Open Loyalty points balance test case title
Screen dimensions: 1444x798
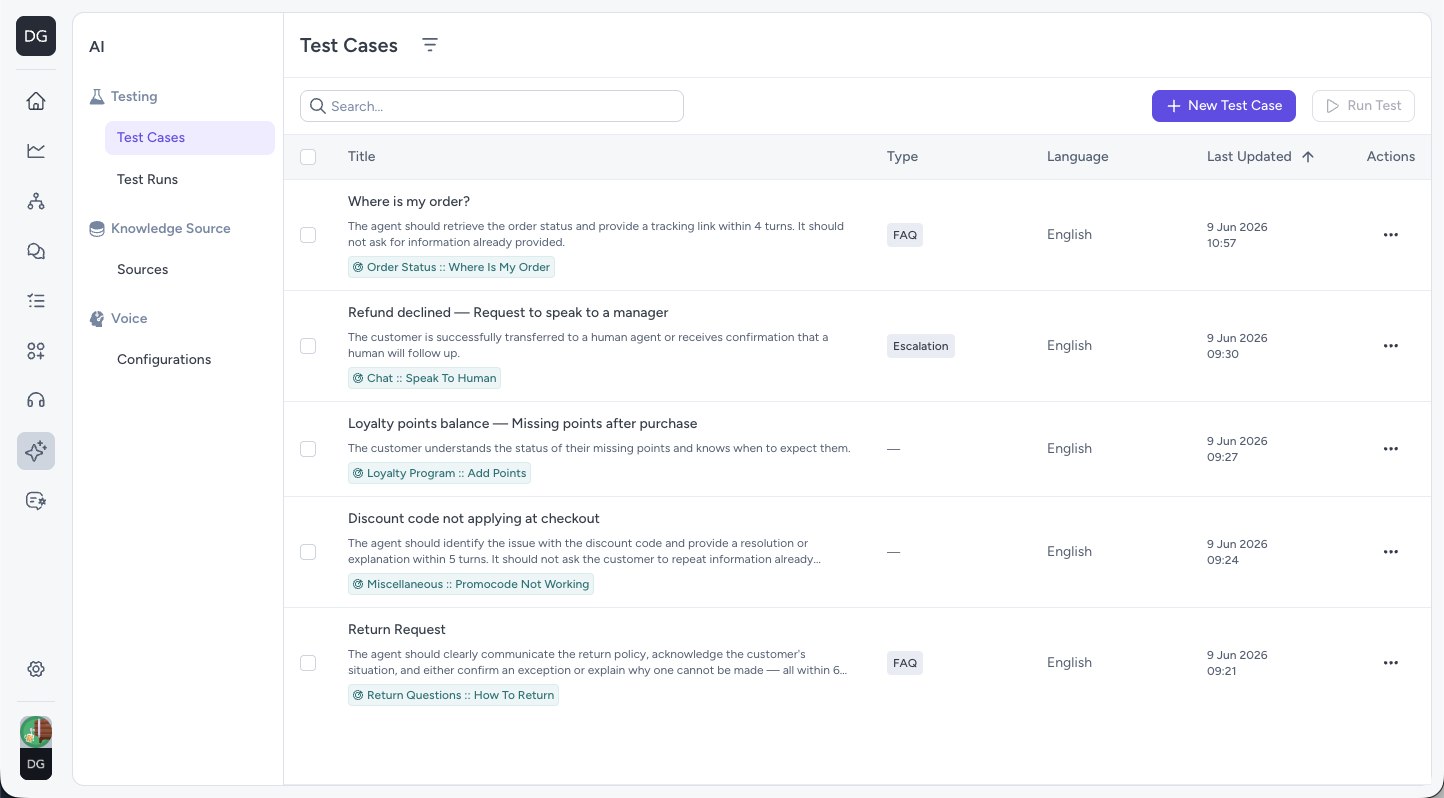click(523, 424)
